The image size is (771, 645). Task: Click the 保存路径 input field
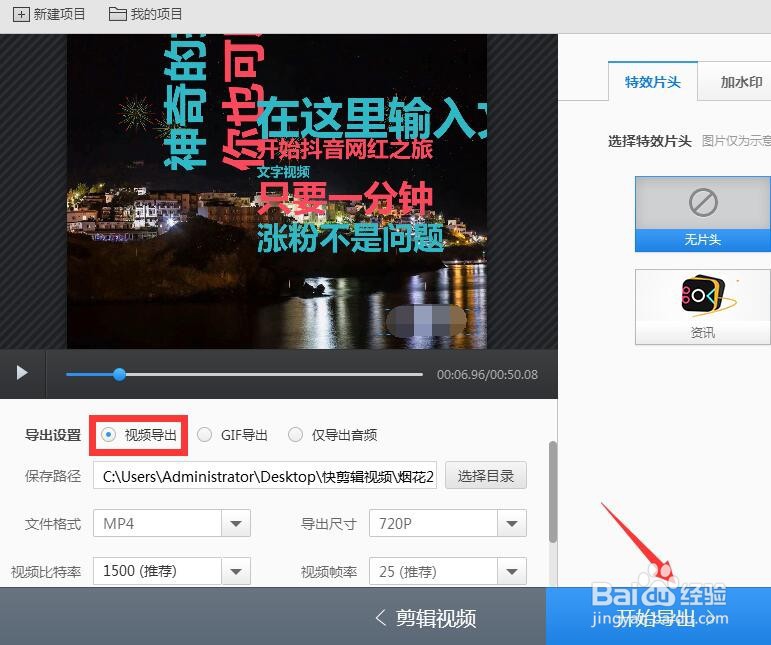coord(265,475)
